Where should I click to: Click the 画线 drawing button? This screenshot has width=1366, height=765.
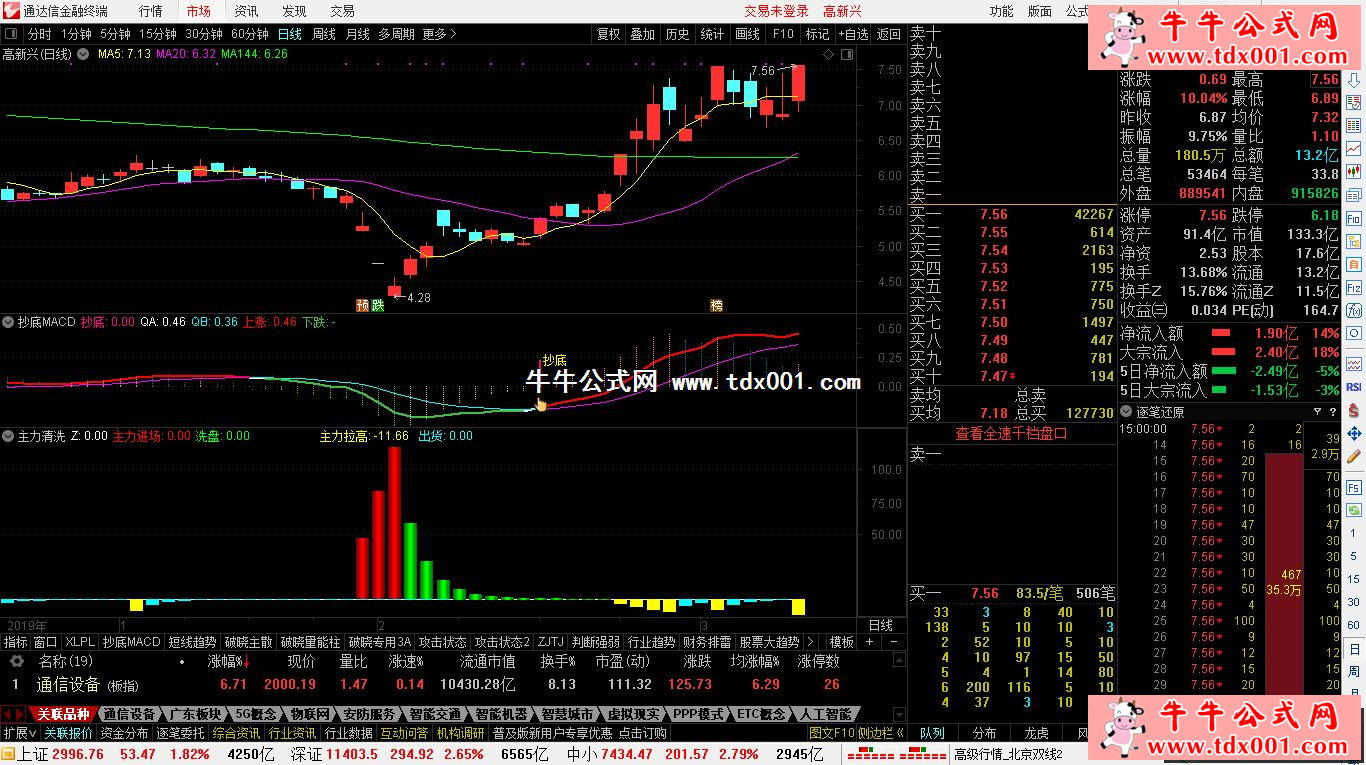pos(747,34)
